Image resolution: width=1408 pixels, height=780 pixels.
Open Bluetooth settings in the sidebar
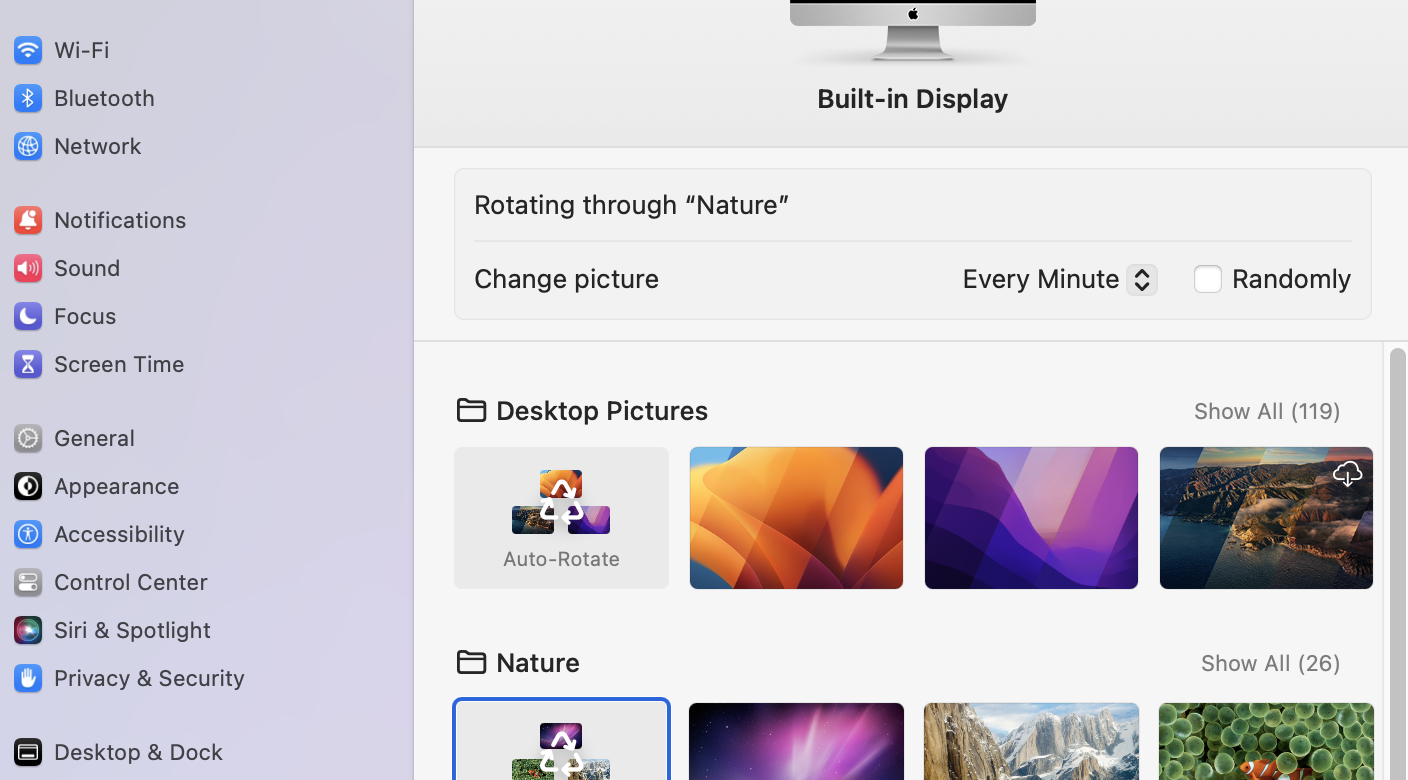pos(84,97)
